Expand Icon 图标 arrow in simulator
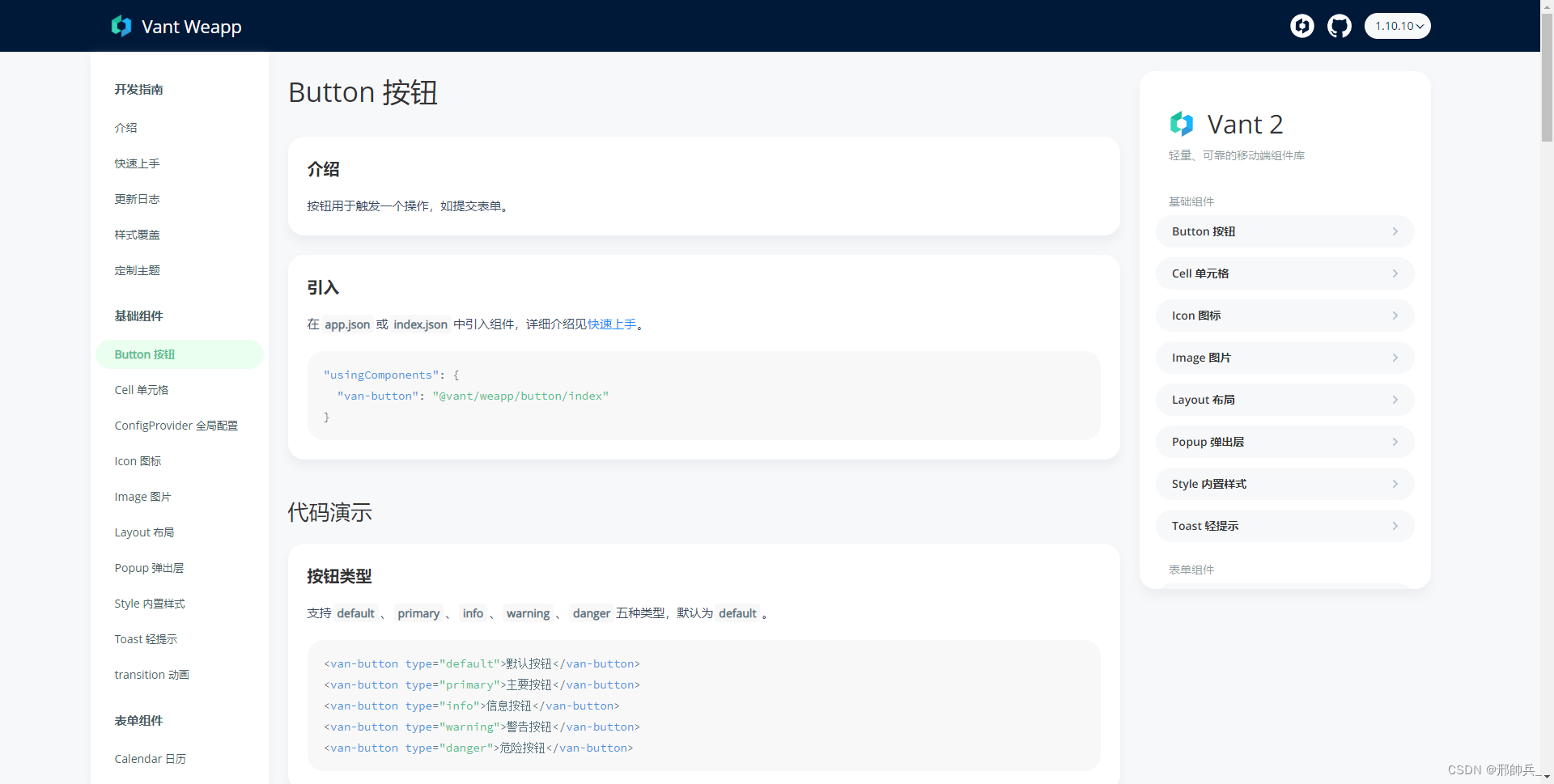 click(1395, 316)
